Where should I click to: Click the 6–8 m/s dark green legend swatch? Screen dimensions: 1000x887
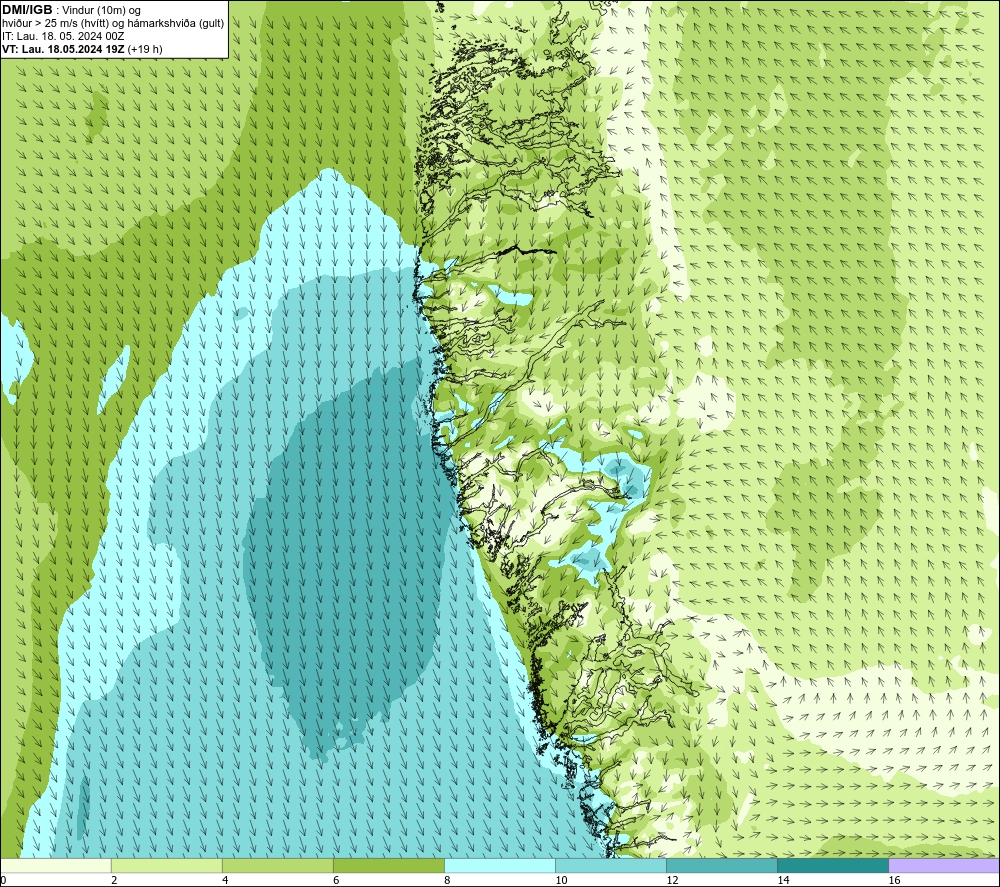pos(389,865)
